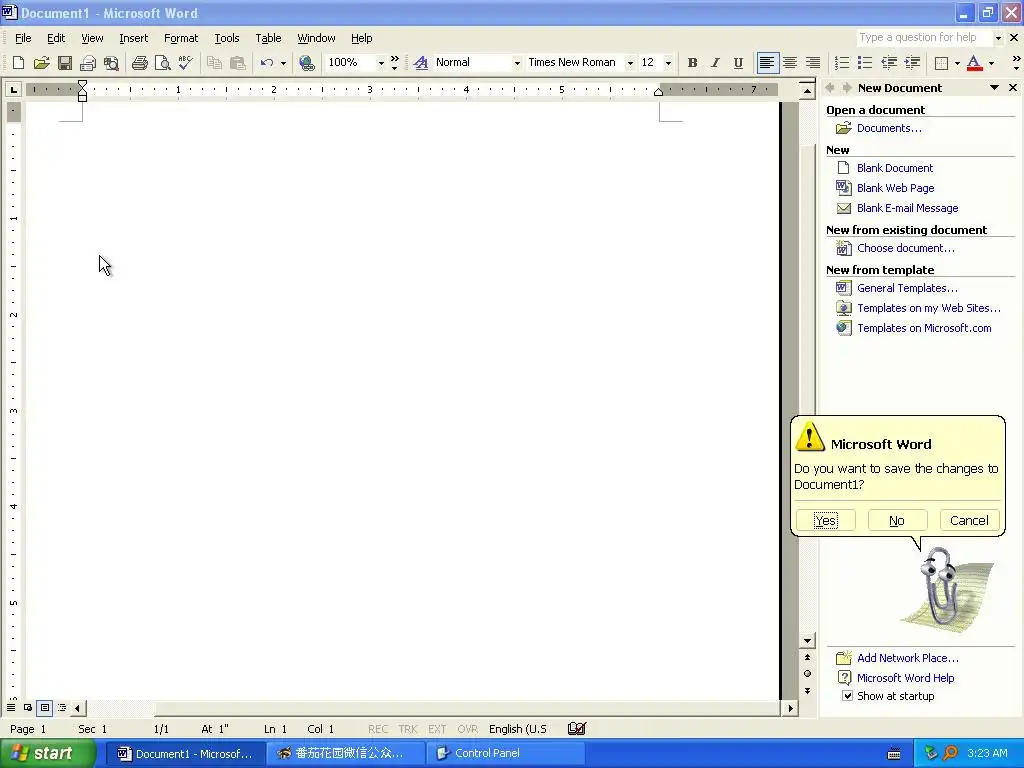Open the General Templates link
Viewport: 1024px width, 768px height.
pyautogui.click(x=907, y=288)
